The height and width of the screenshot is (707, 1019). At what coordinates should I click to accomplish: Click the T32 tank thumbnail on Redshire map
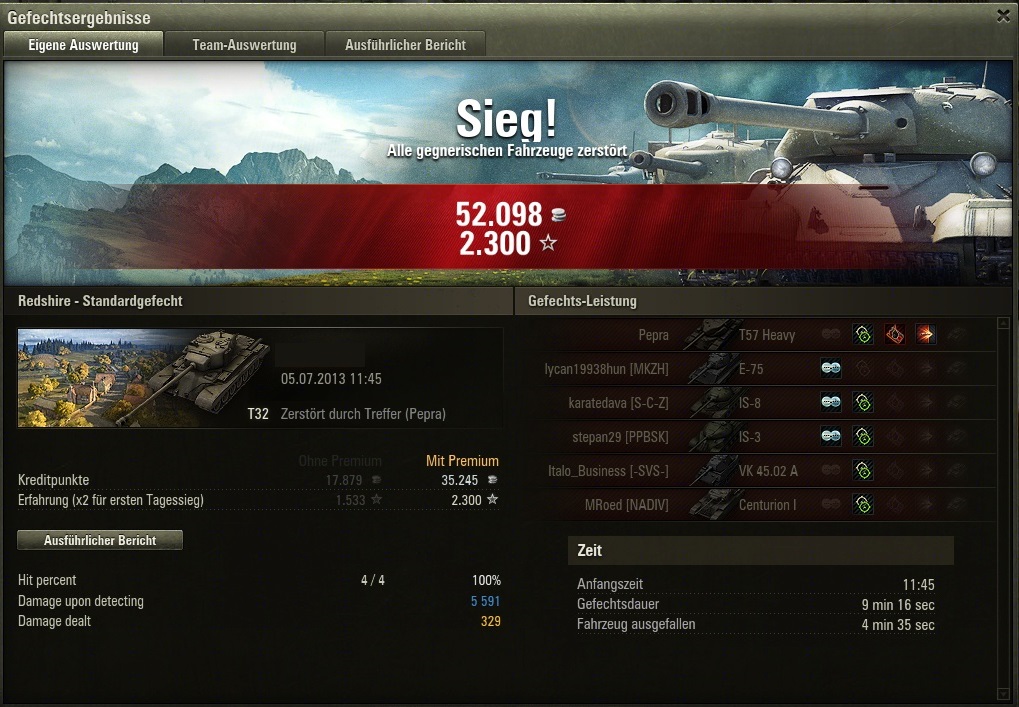pyautogui.click(x=144, y=378)
